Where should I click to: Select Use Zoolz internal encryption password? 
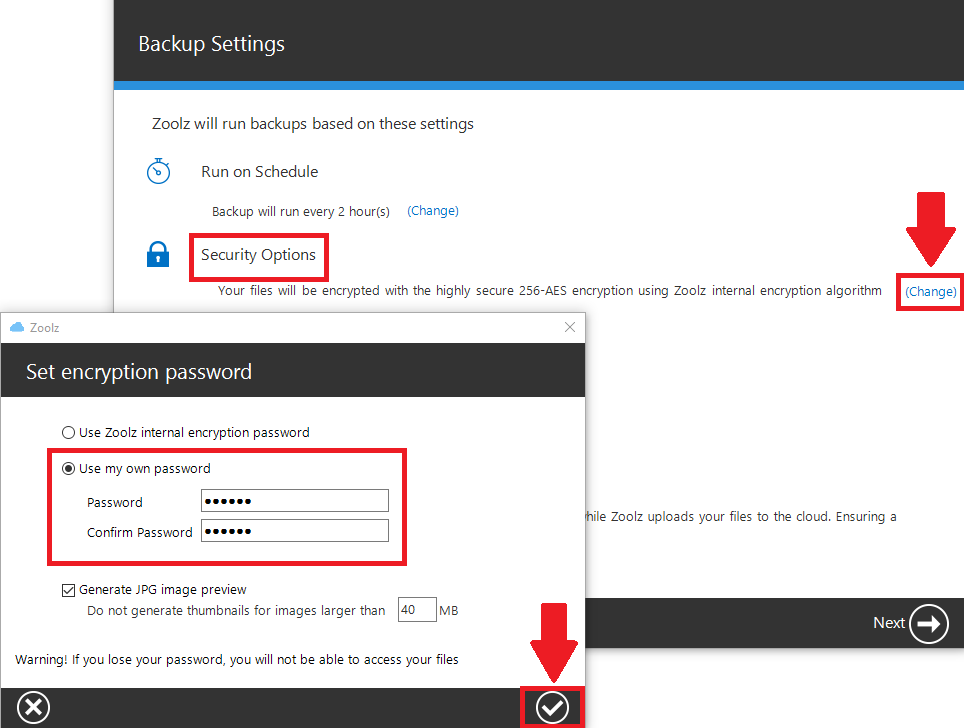click(x=68, y=432)
